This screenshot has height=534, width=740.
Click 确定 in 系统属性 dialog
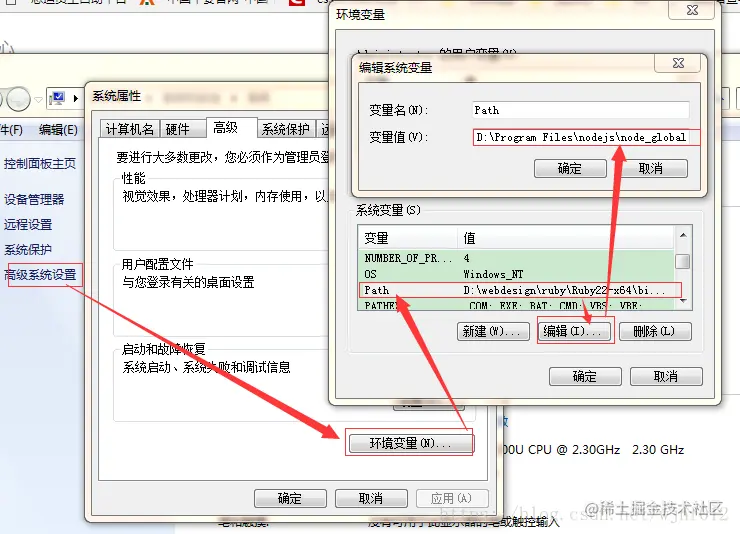point(290,498)
